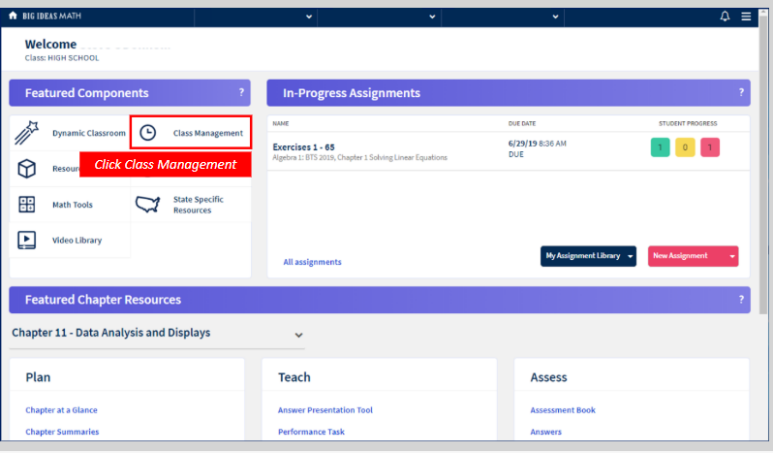This screenshot has width=773, height=453.
Task: Click the Resources cube icon
Action: 27,169
